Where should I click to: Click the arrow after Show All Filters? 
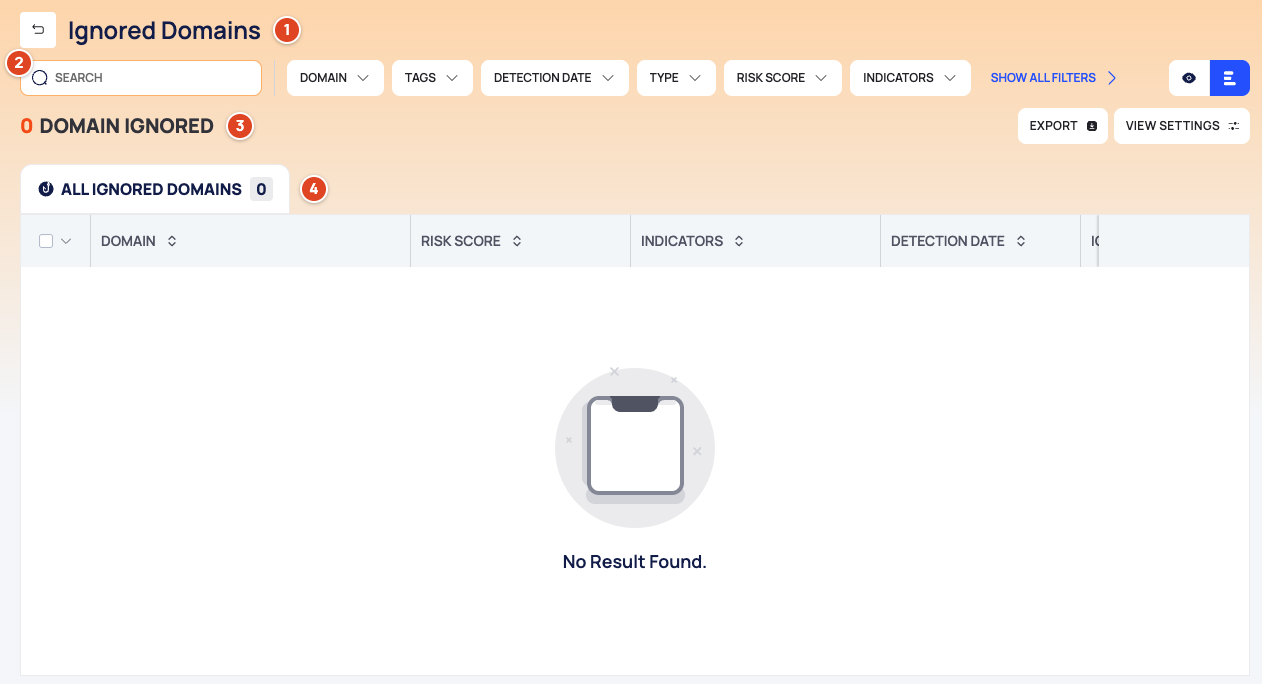1112,78
